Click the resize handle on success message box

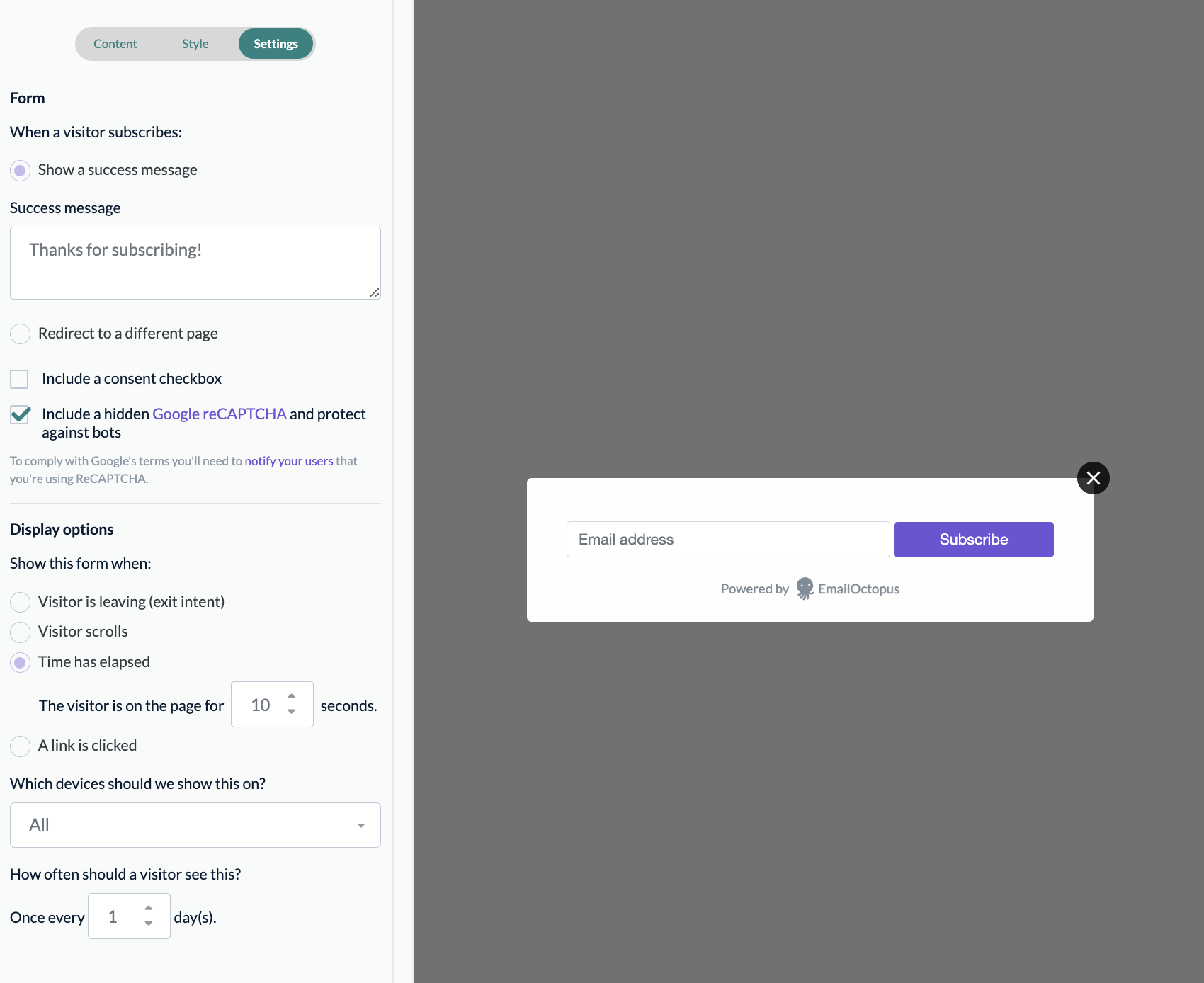[x=374, y=295]
